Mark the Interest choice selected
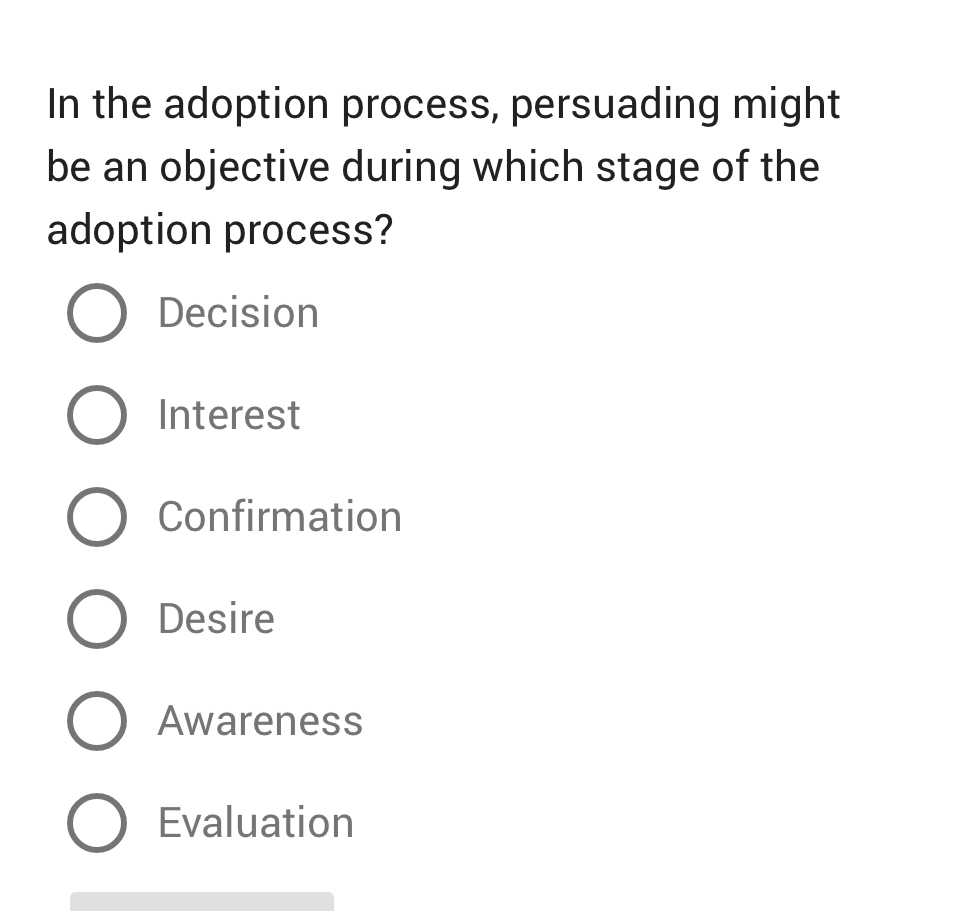 [96, 415]
